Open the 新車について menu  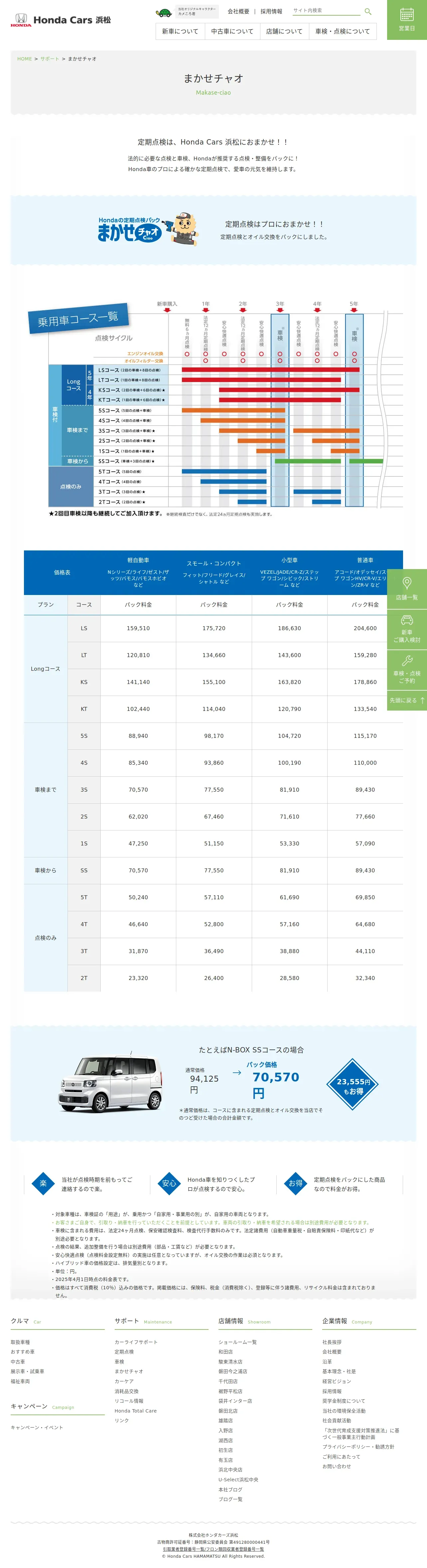pyautogui.click(x=180, y=31)
